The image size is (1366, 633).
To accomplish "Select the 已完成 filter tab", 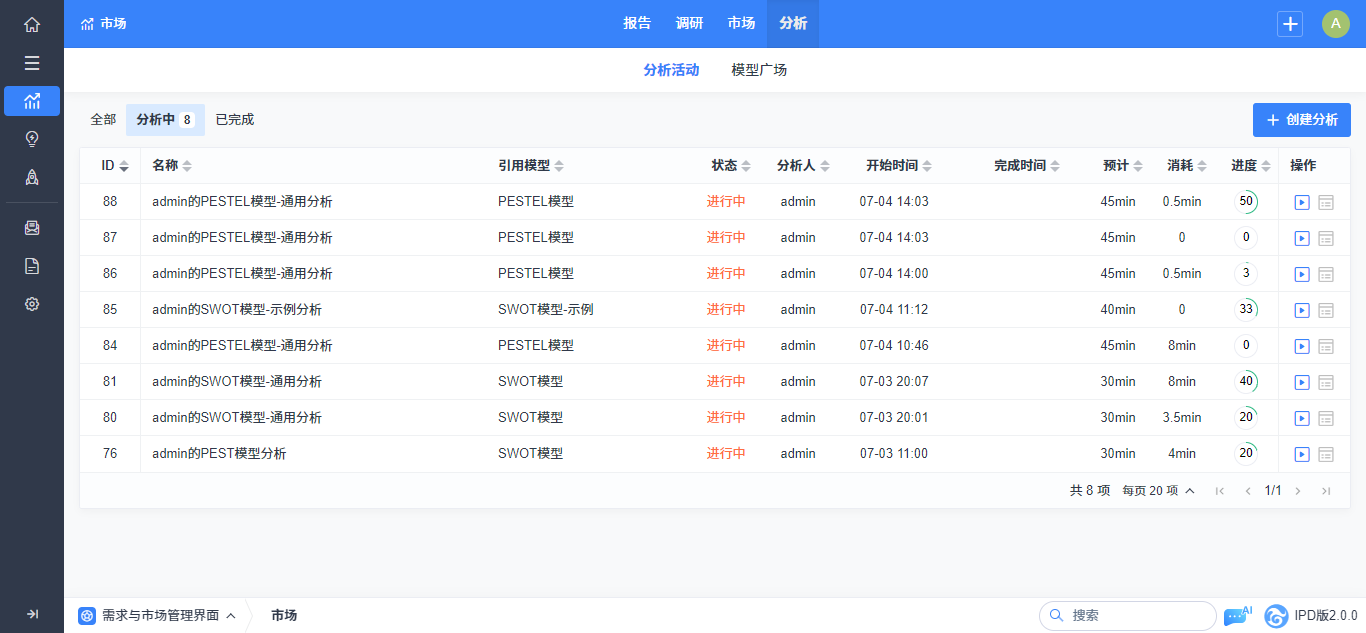I will point(235,120).
